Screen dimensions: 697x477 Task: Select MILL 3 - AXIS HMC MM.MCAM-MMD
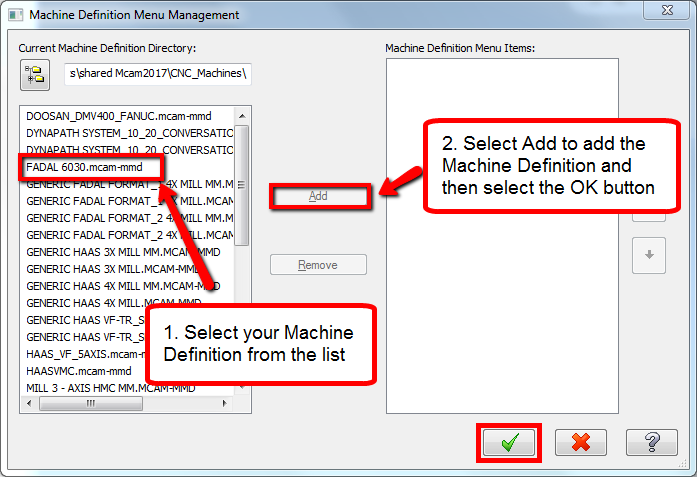point(111,388)
